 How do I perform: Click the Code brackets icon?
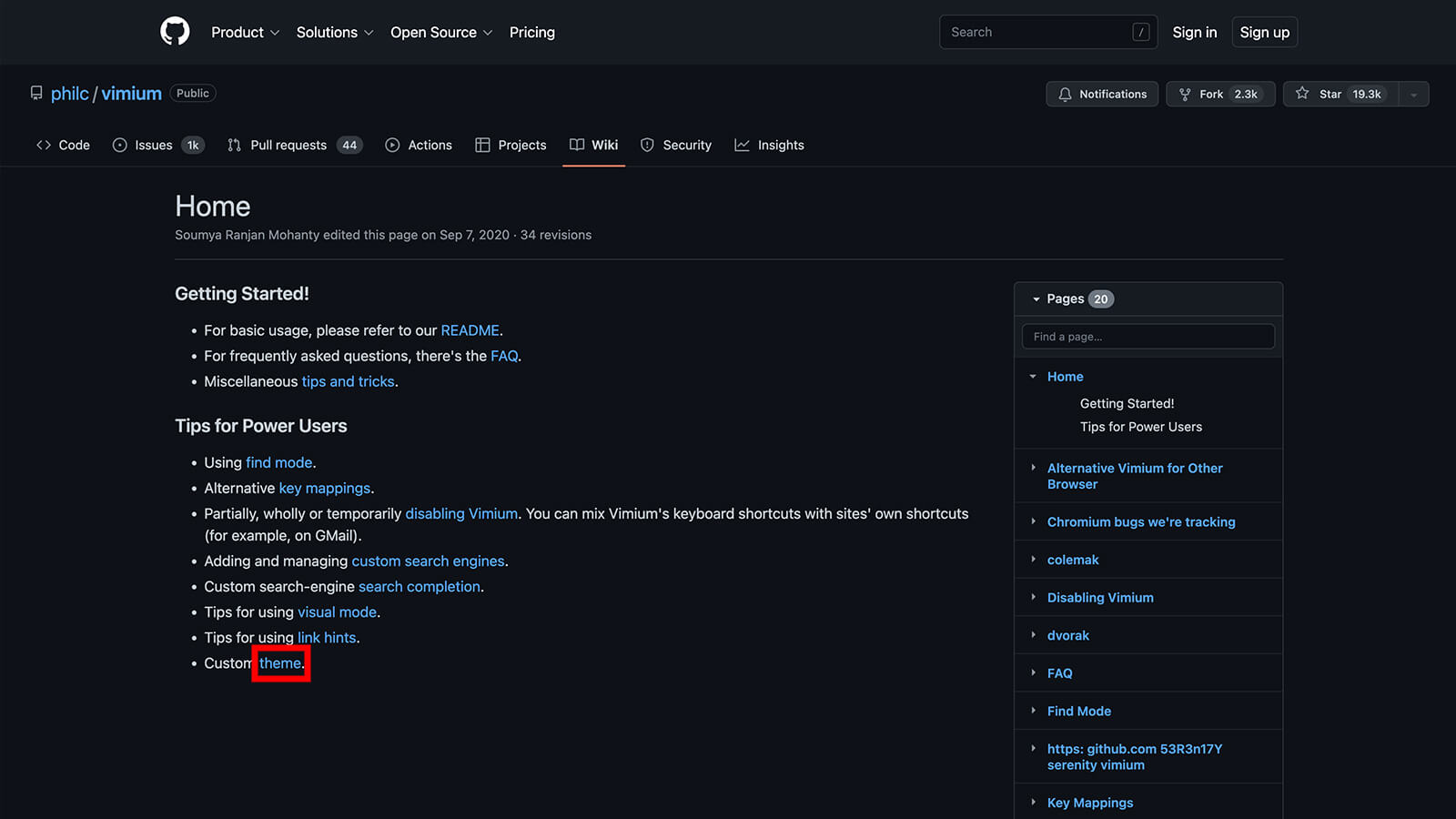[44, 145]
